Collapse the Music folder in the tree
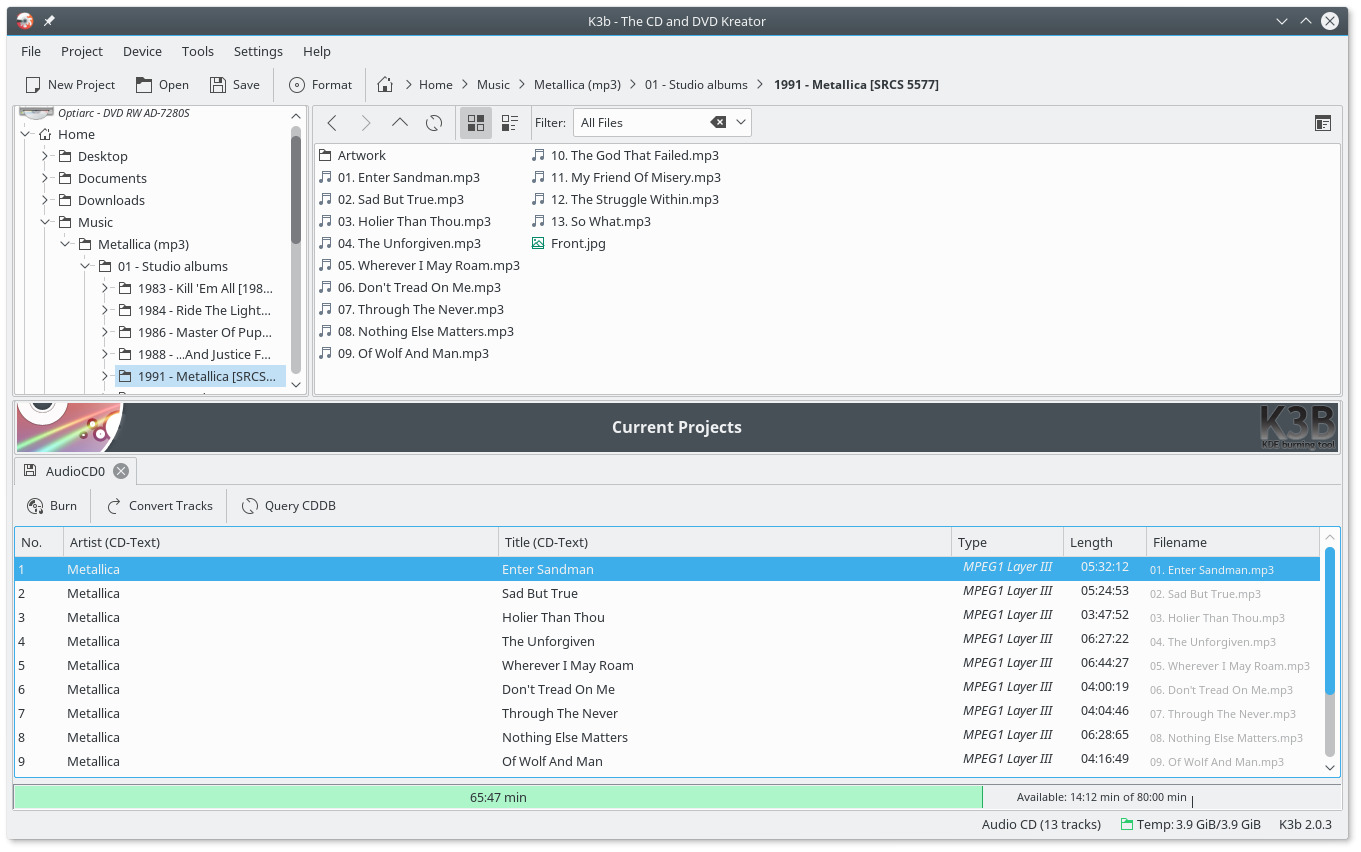Viewport: 1361px width, 852px height. pyautogui.click(x=45, y=222)
